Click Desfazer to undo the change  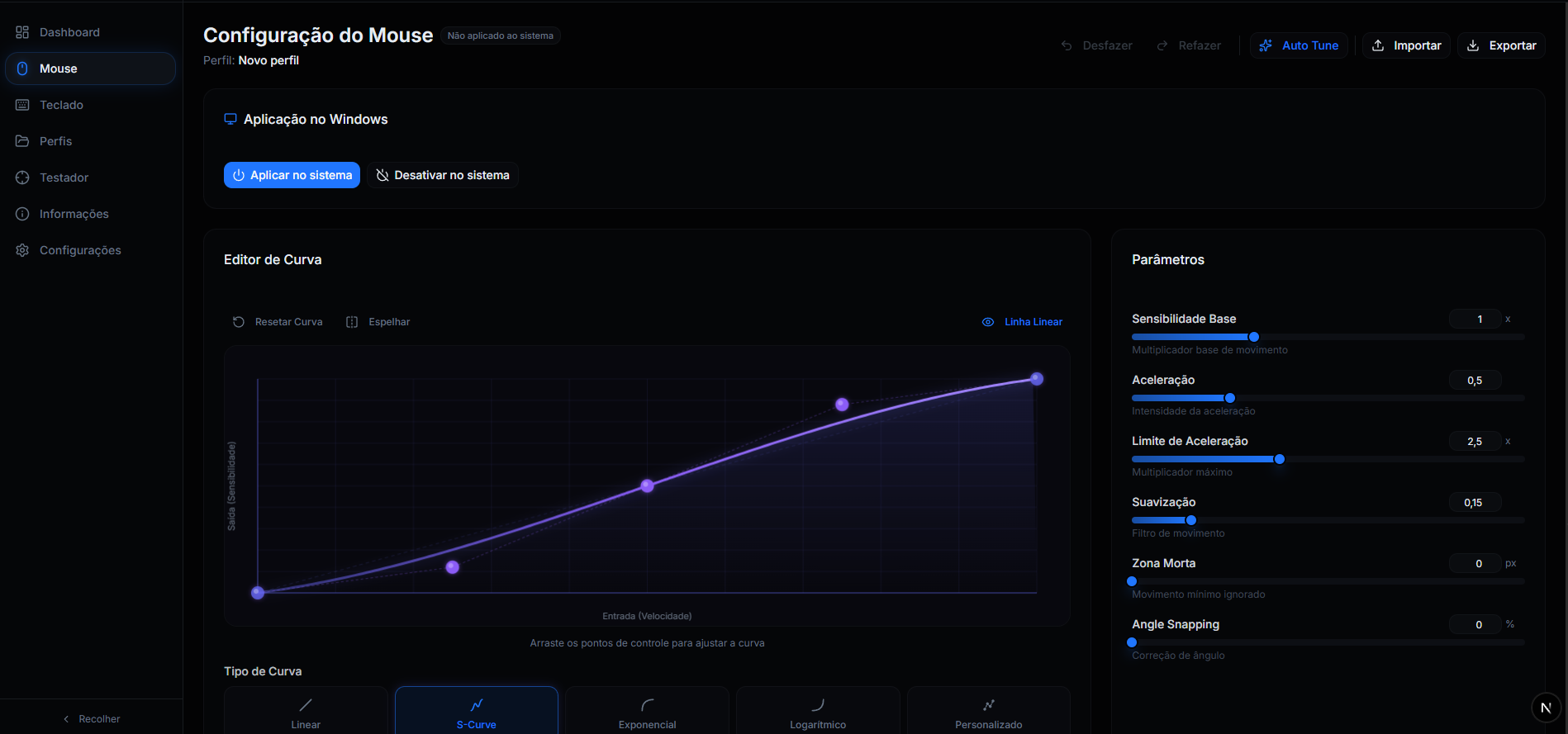pyautogui.click(x=1096, y=45)
